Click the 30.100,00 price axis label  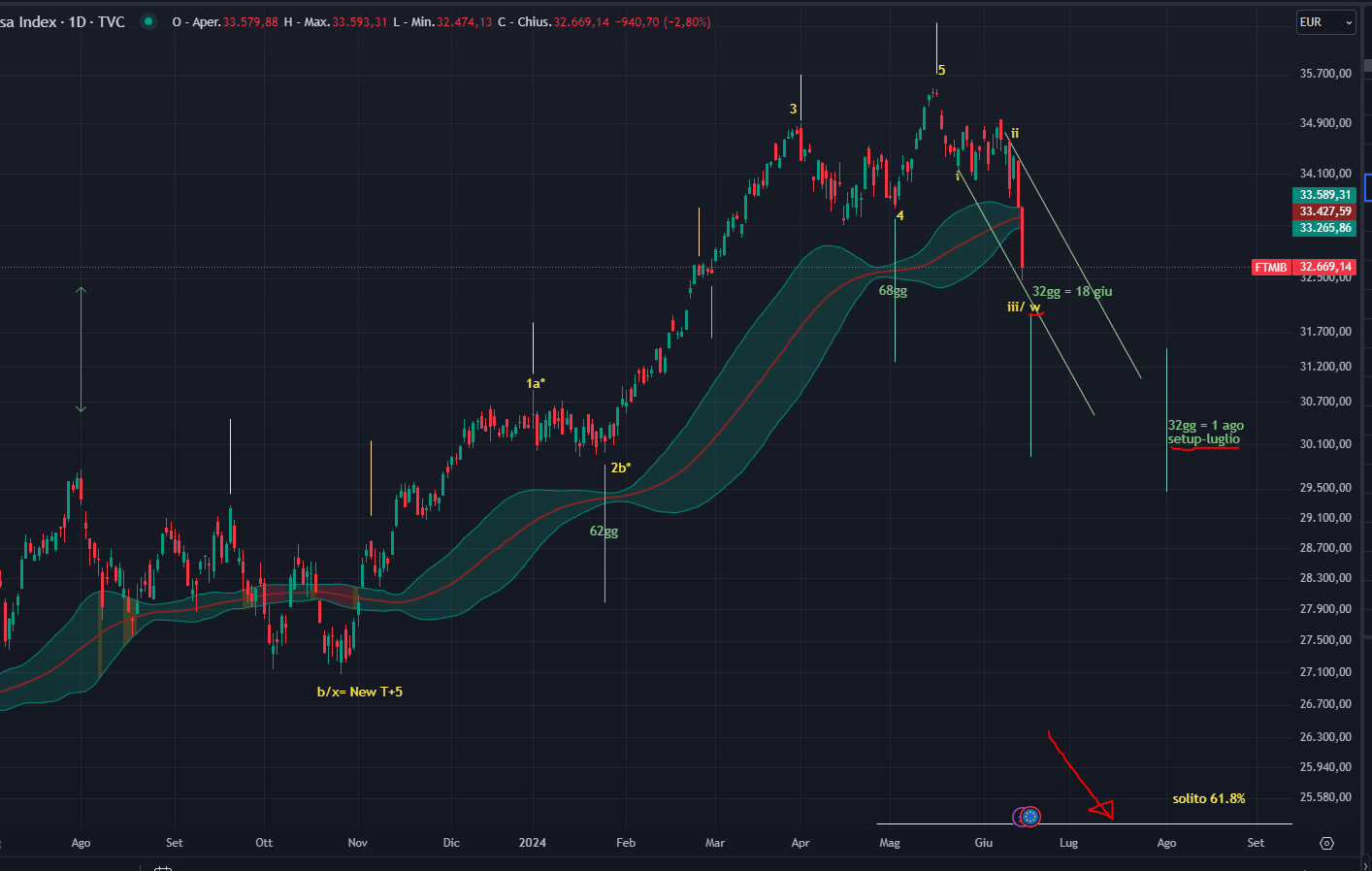[1325, 444]
